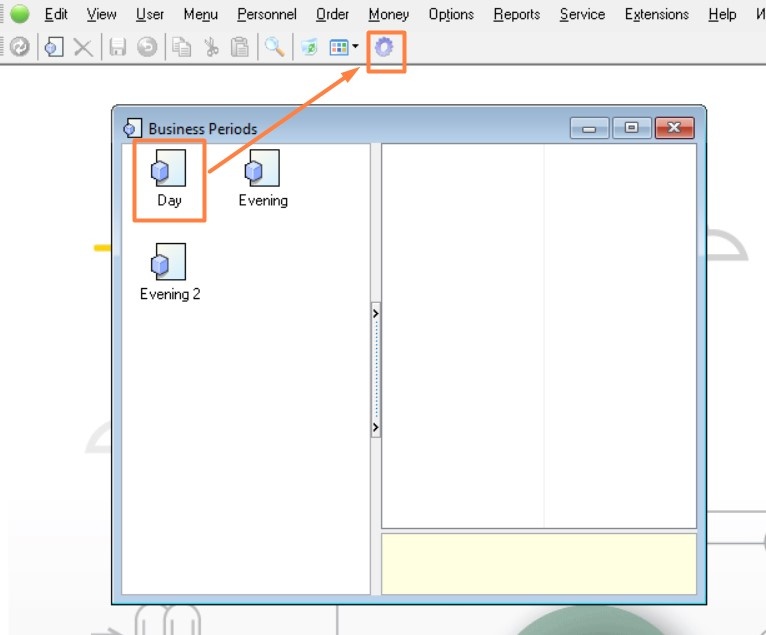Viewport: 766px width, 635px height.
Task: Select the Day business period
Action: pos(169,179)
